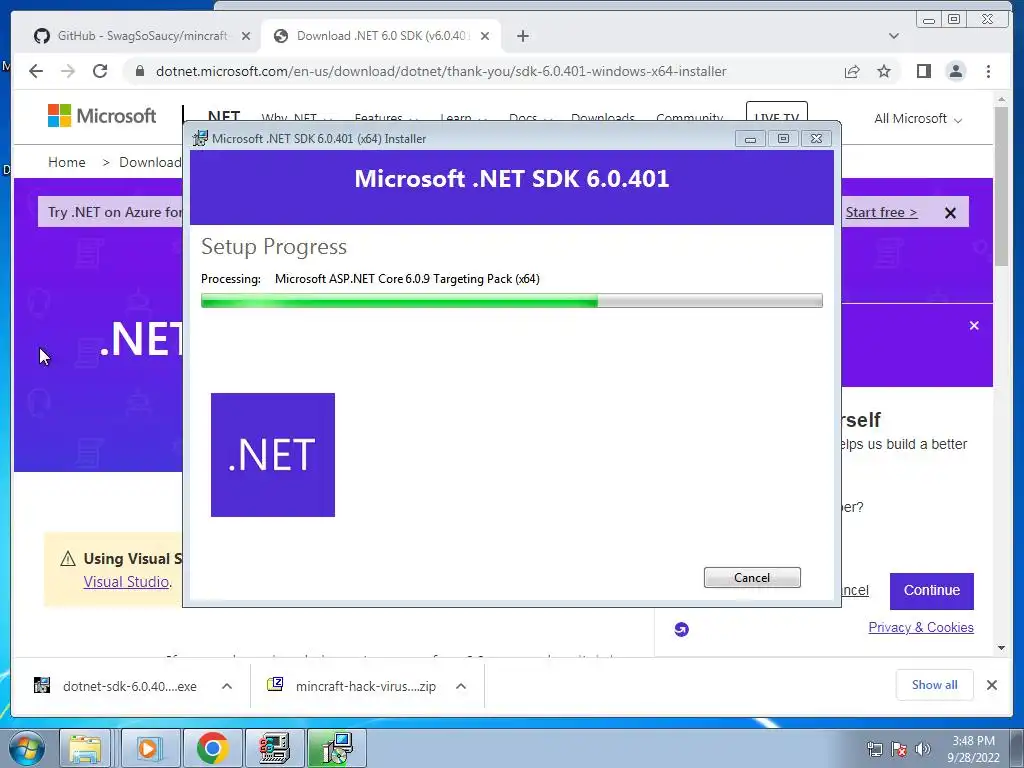Show all downloads
This screenshot has width=1024, height=768.
pos(935,684)
